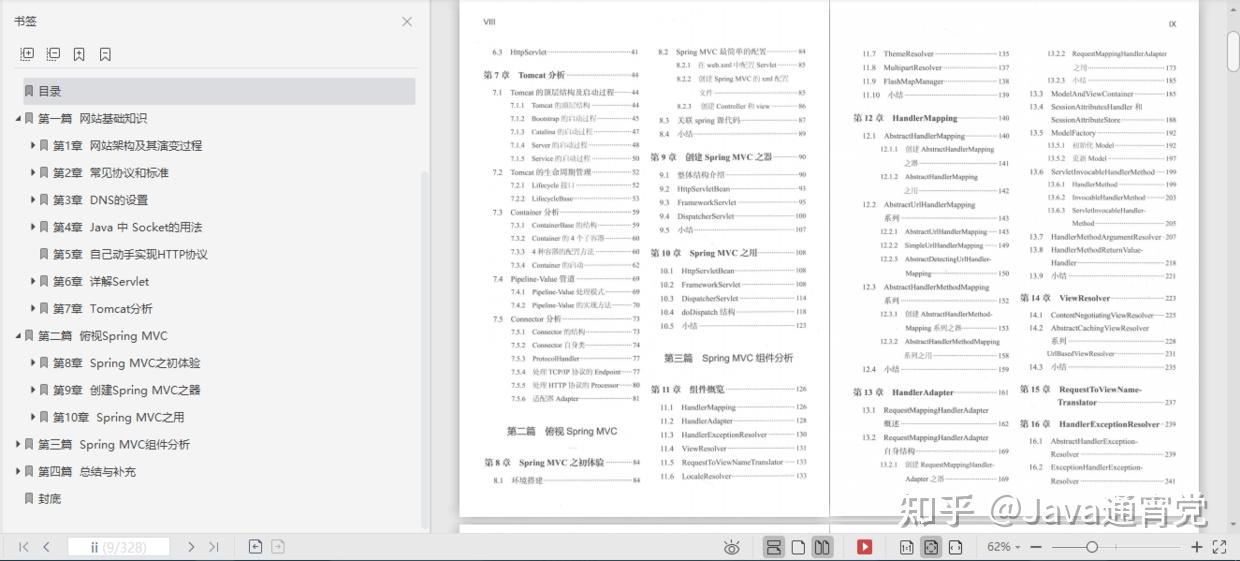The width and height of the screenshot is (1240, 561).
Task: Toggle fit page zoom mode
Action: 931,547
